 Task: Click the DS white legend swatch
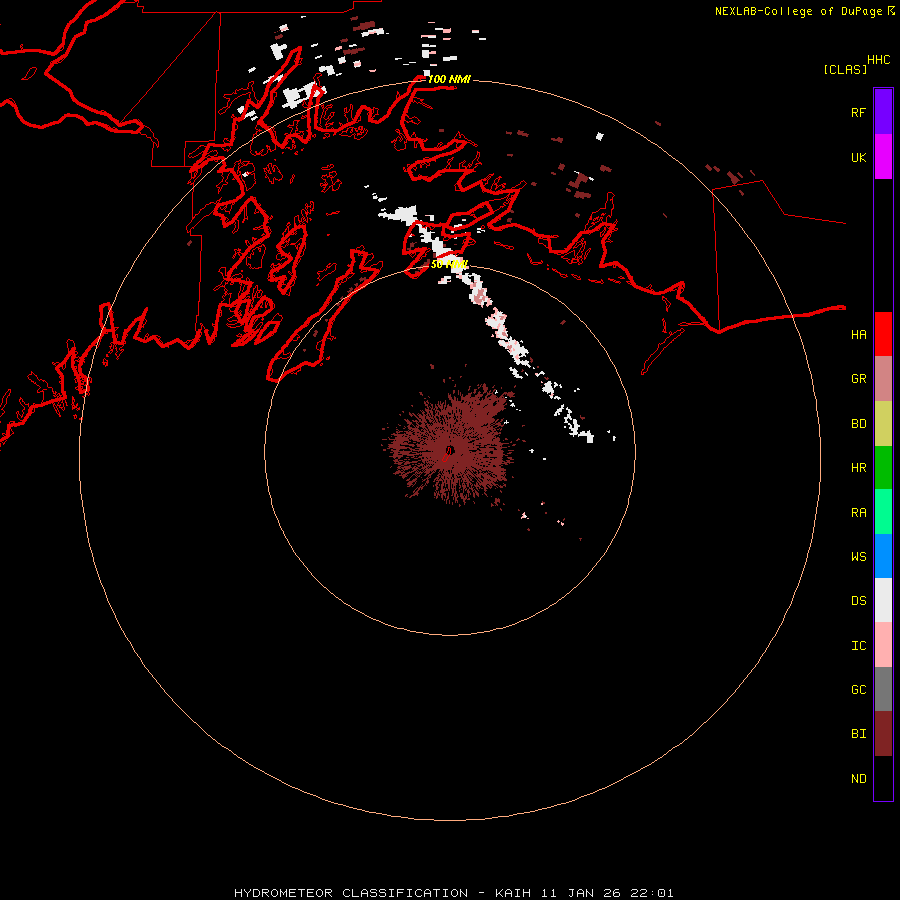tap(883, 600)
